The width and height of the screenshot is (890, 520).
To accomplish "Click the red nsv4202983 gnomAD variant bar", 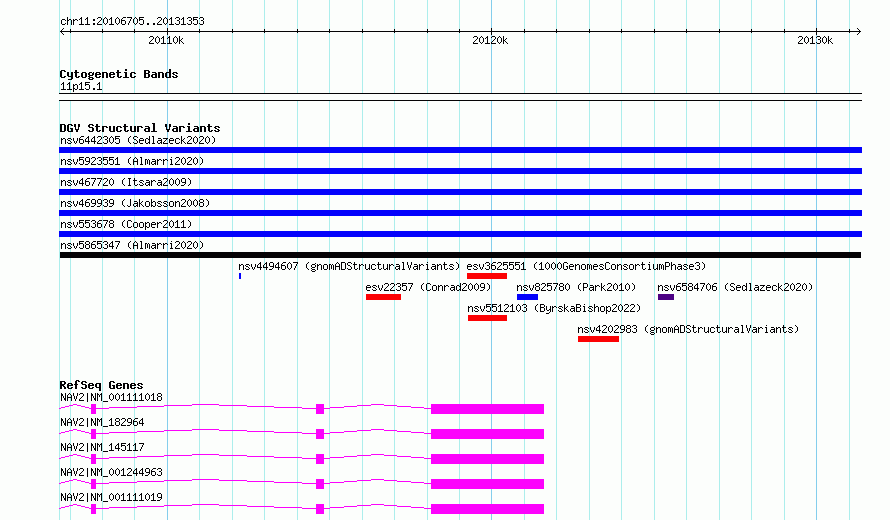I will coord(598,339).
